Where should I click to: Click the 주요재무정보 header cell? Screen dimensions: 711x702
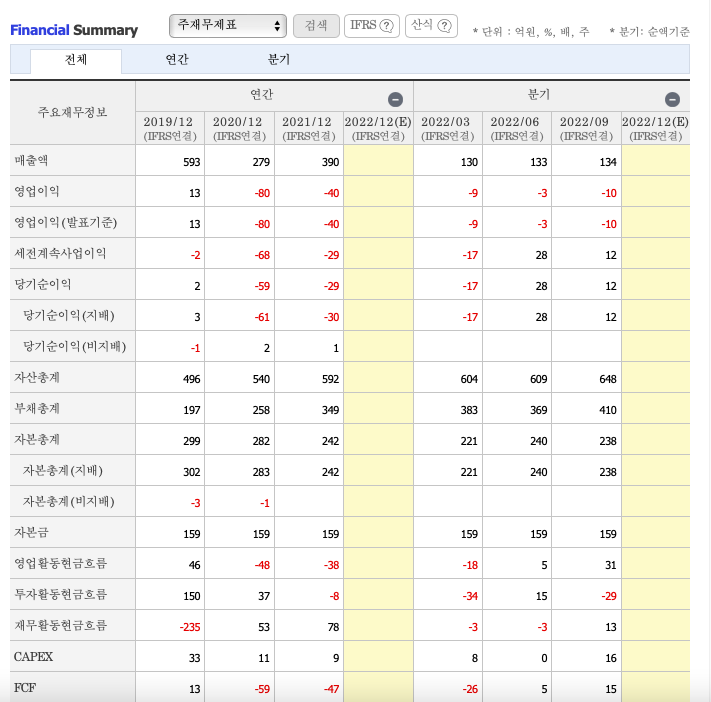point(73,112)
